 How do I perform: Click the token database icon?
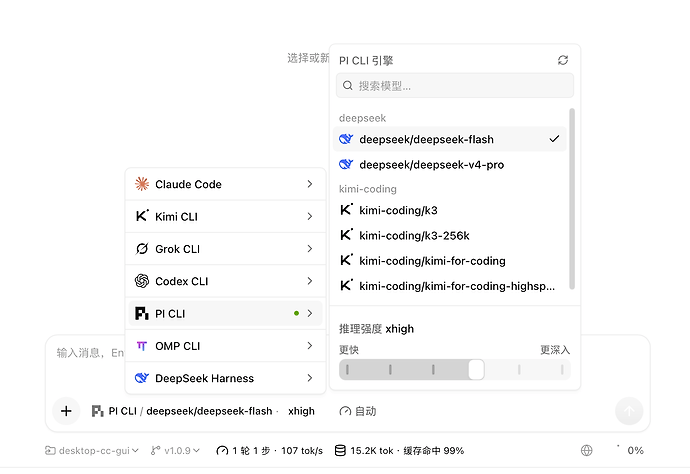(x=340, y=450)
